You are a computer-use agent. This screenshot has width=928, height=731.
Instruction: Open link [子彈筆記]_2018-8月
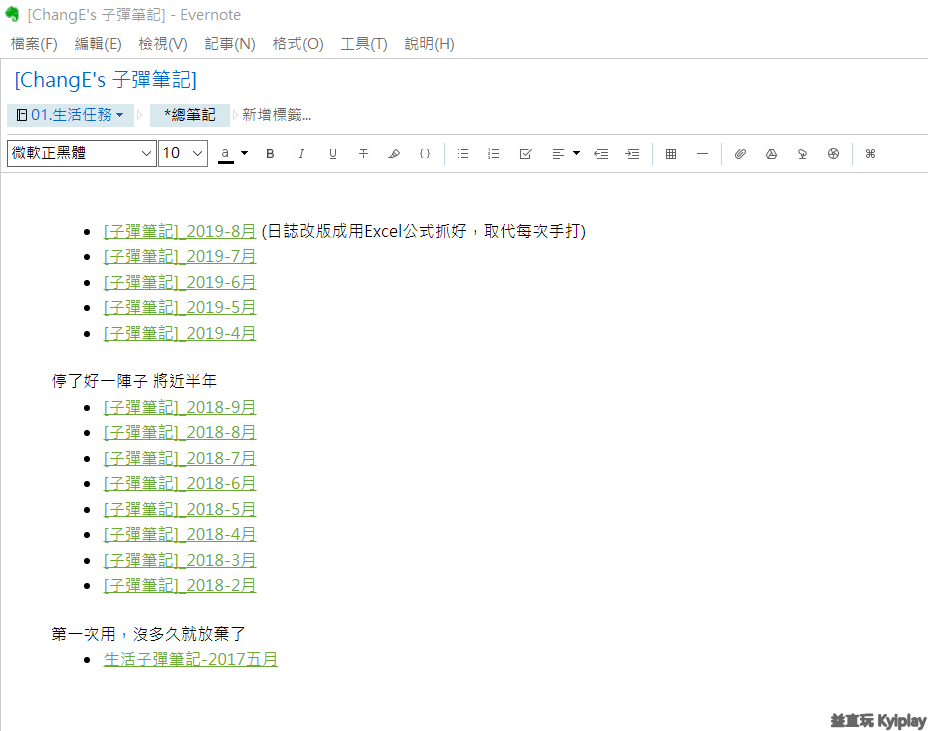click(179, 433)
